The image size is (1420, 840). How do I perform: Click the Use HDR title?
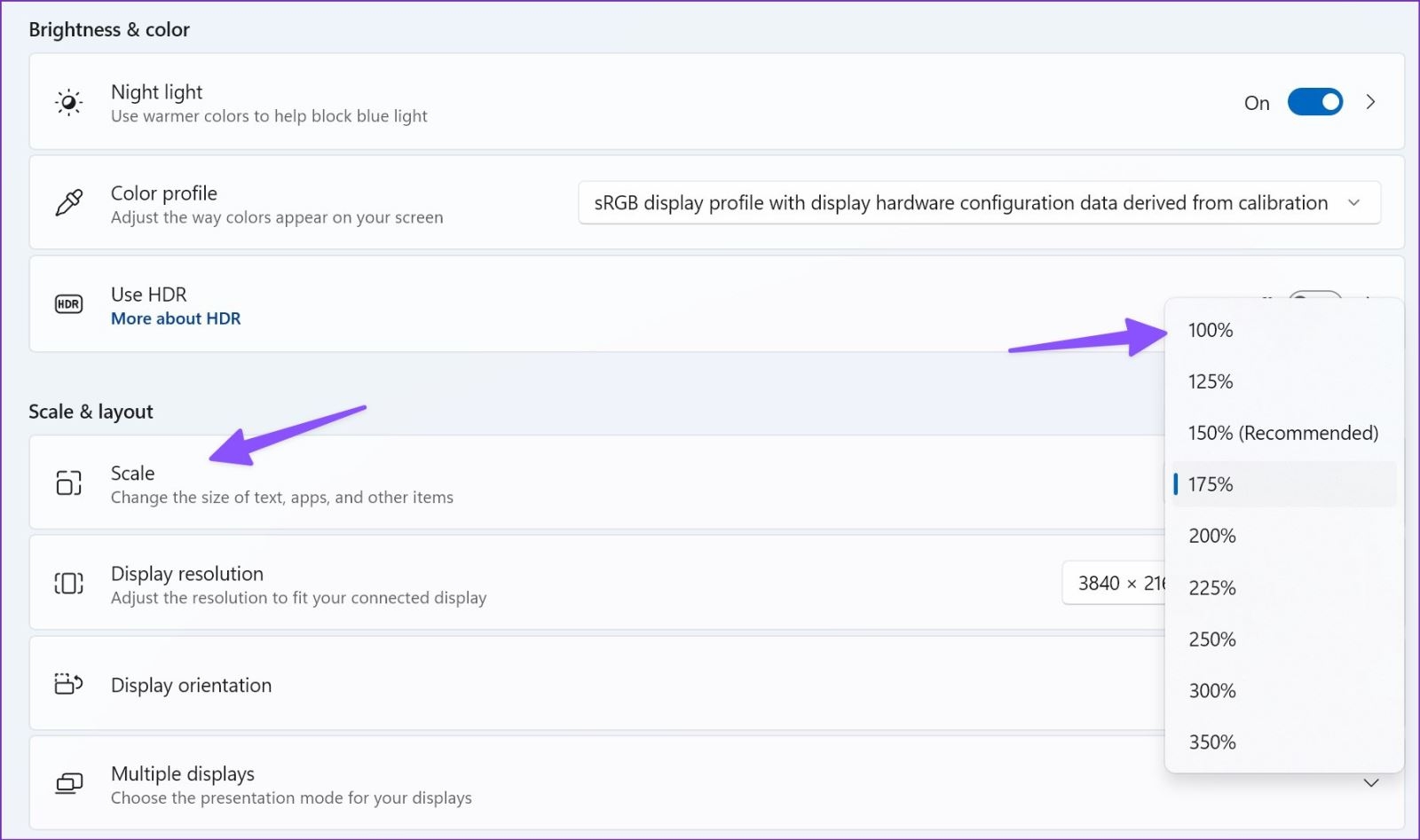149,294
